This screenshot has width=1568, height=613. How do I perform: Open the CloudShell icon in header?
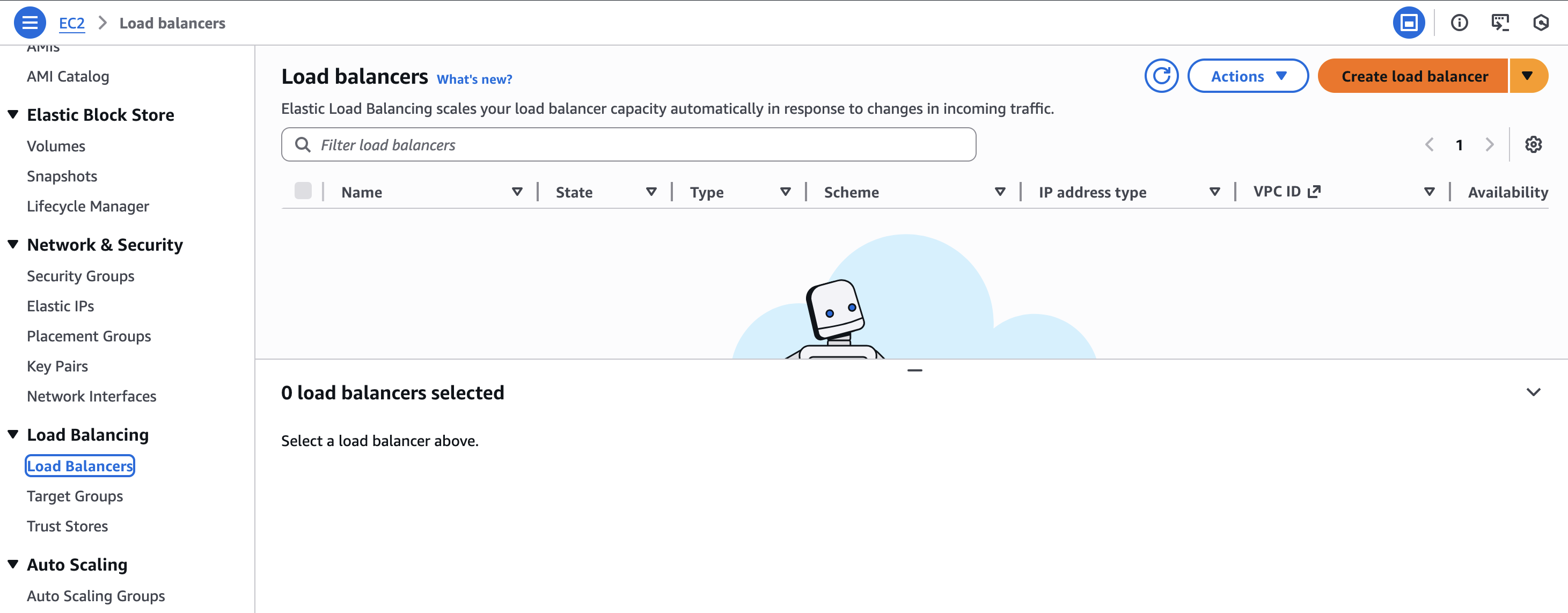1500,23
